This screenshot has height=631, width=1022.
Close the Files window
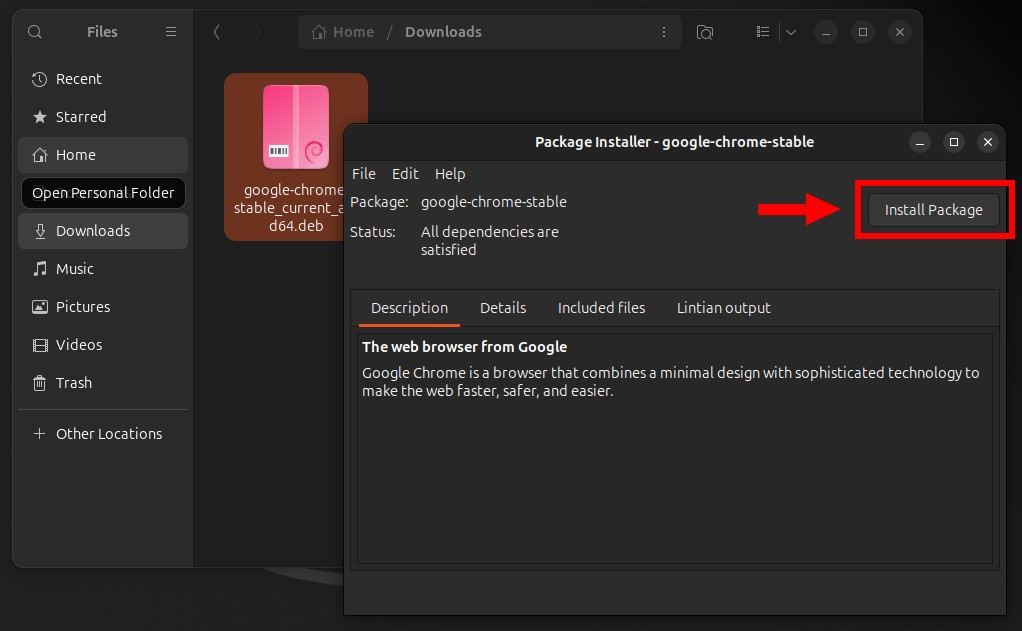pyautogui.click(x=900, y=32)
